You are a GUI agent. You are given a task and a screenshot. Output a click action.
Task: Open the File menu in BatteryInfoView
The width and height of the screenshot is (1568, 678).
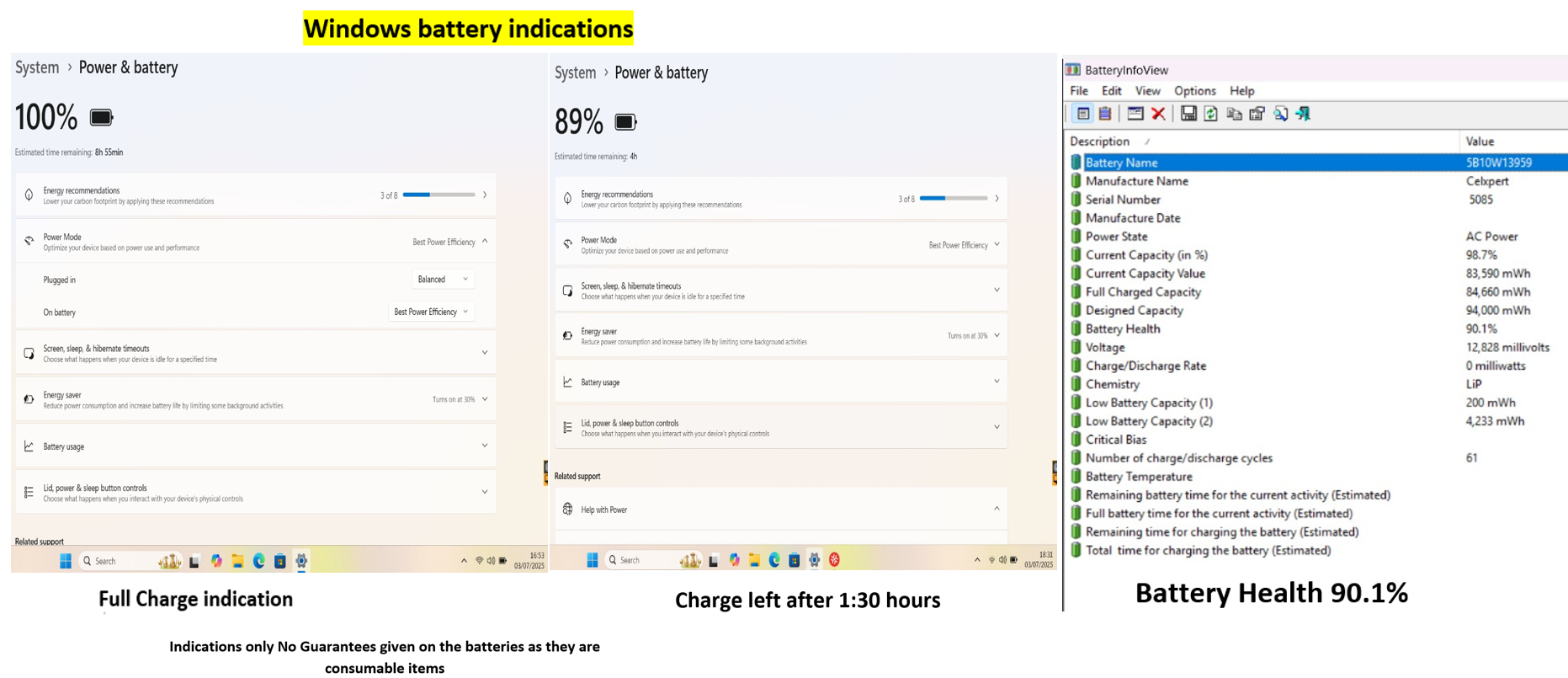coord(1079,91)
